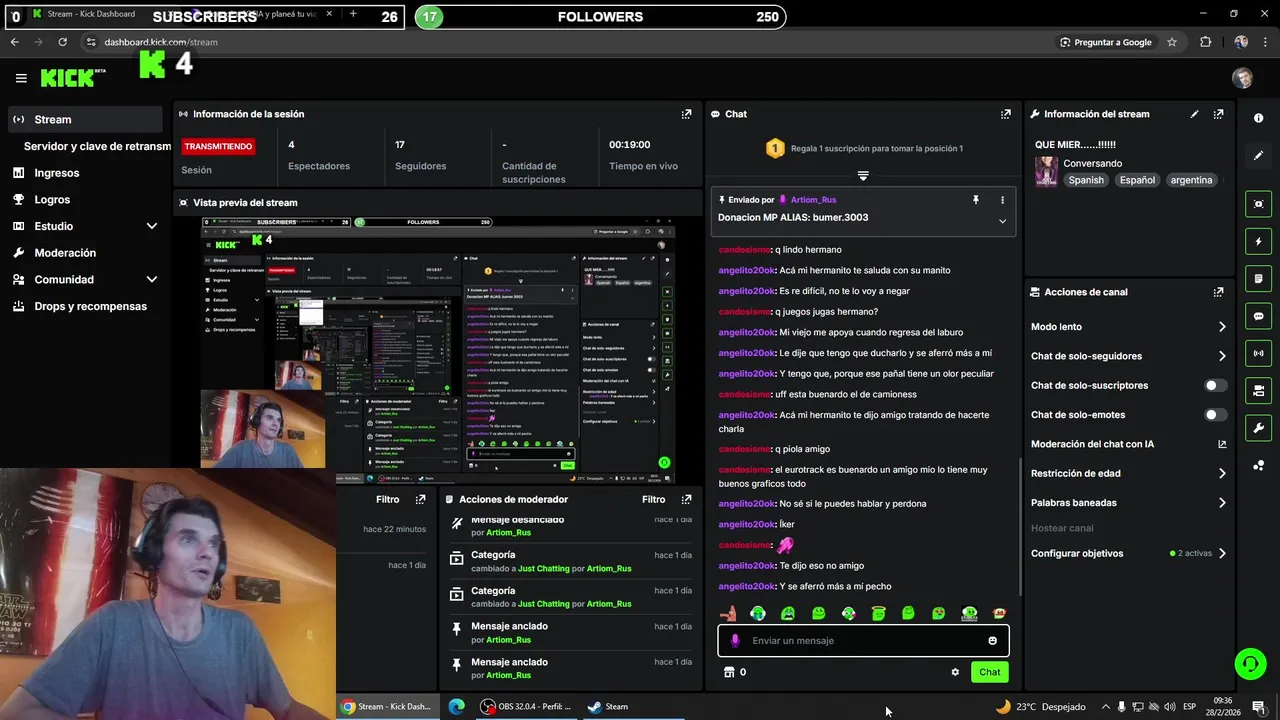Select Stream in the sidebar
This screenshot has width=1280, height=720.
(x=85, y=119)
